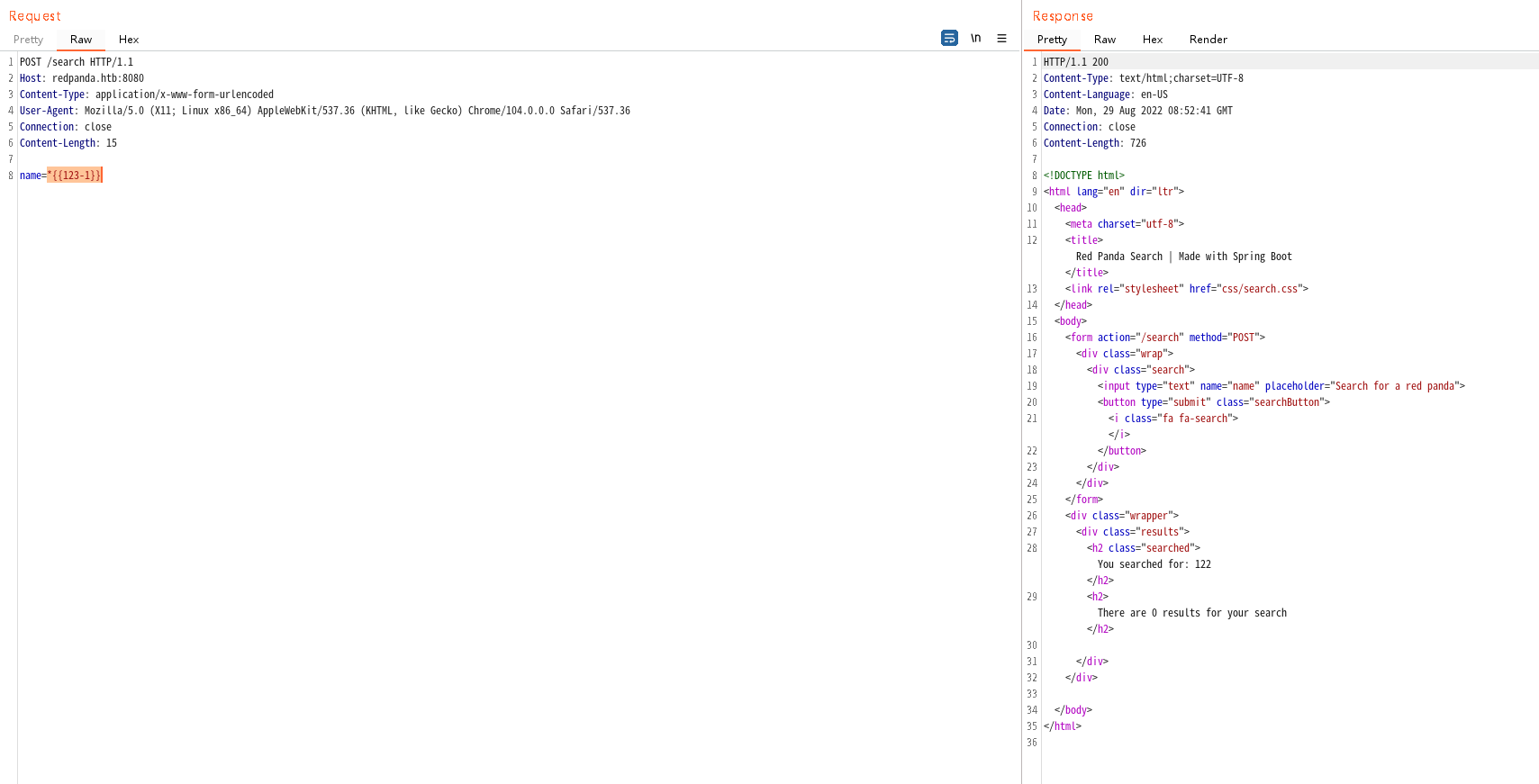Viewport: 1539px width, 784px height.
Task: Open the Request Hex tab
Action: click(x=129, y=40)
